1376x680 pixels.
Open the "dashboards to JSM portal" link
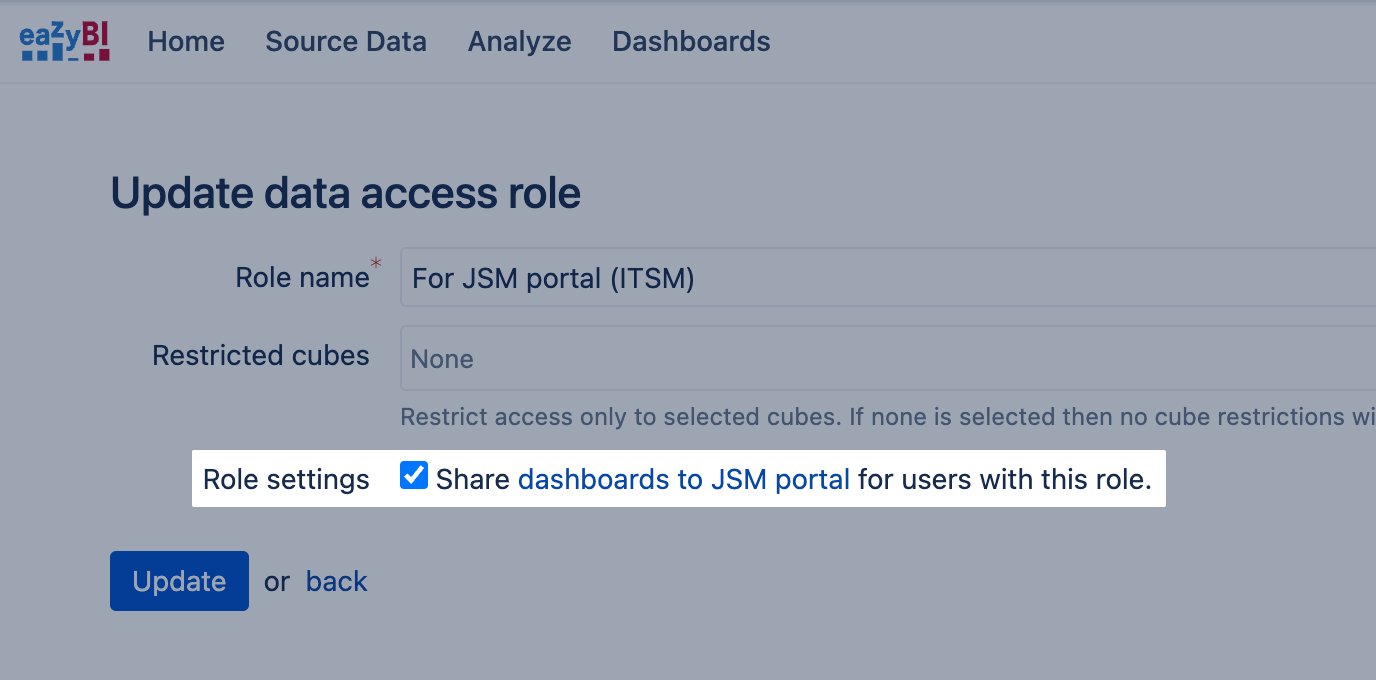684,480
